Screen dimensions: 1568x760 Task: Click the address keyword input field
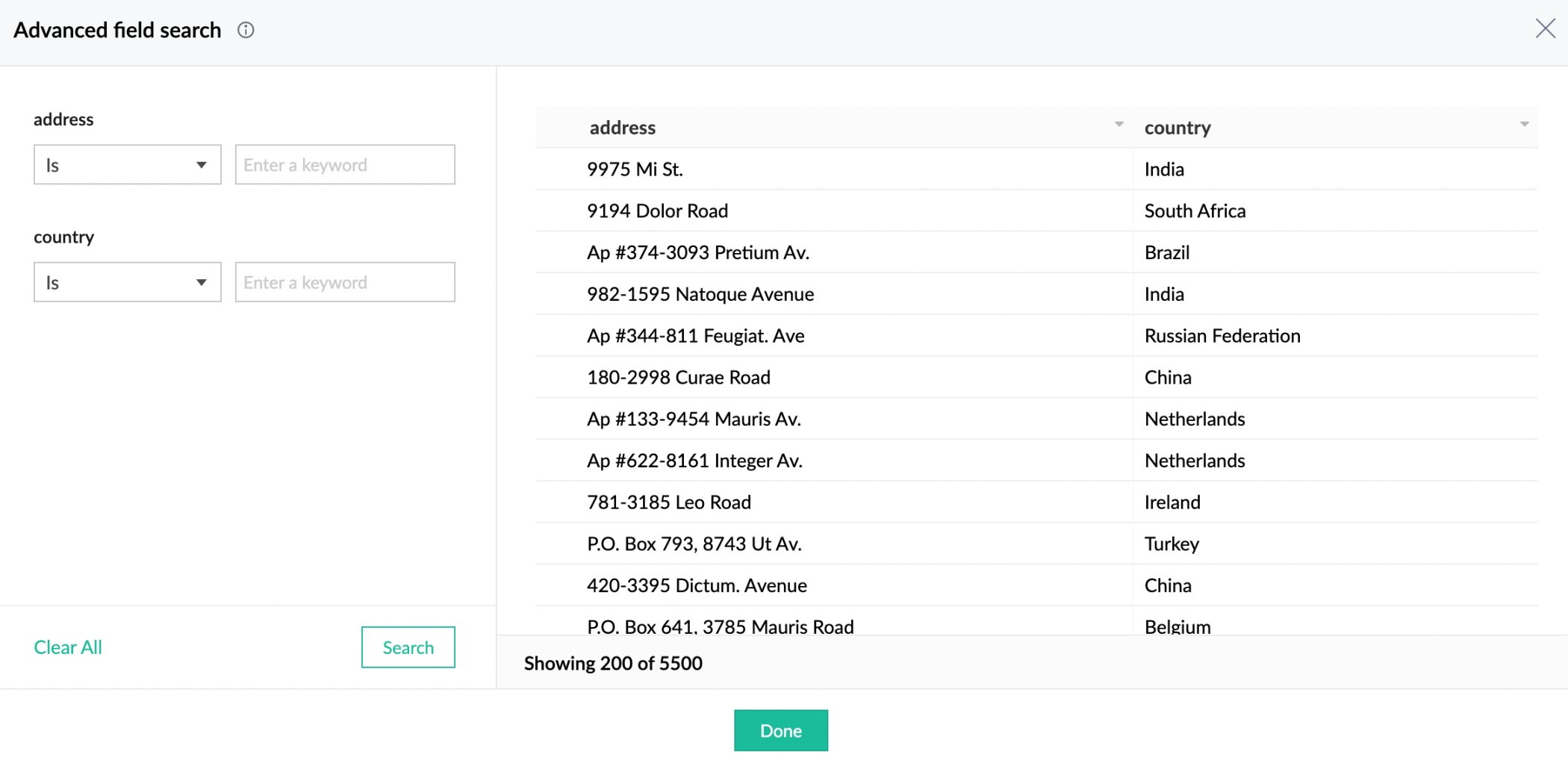[344, 165]
